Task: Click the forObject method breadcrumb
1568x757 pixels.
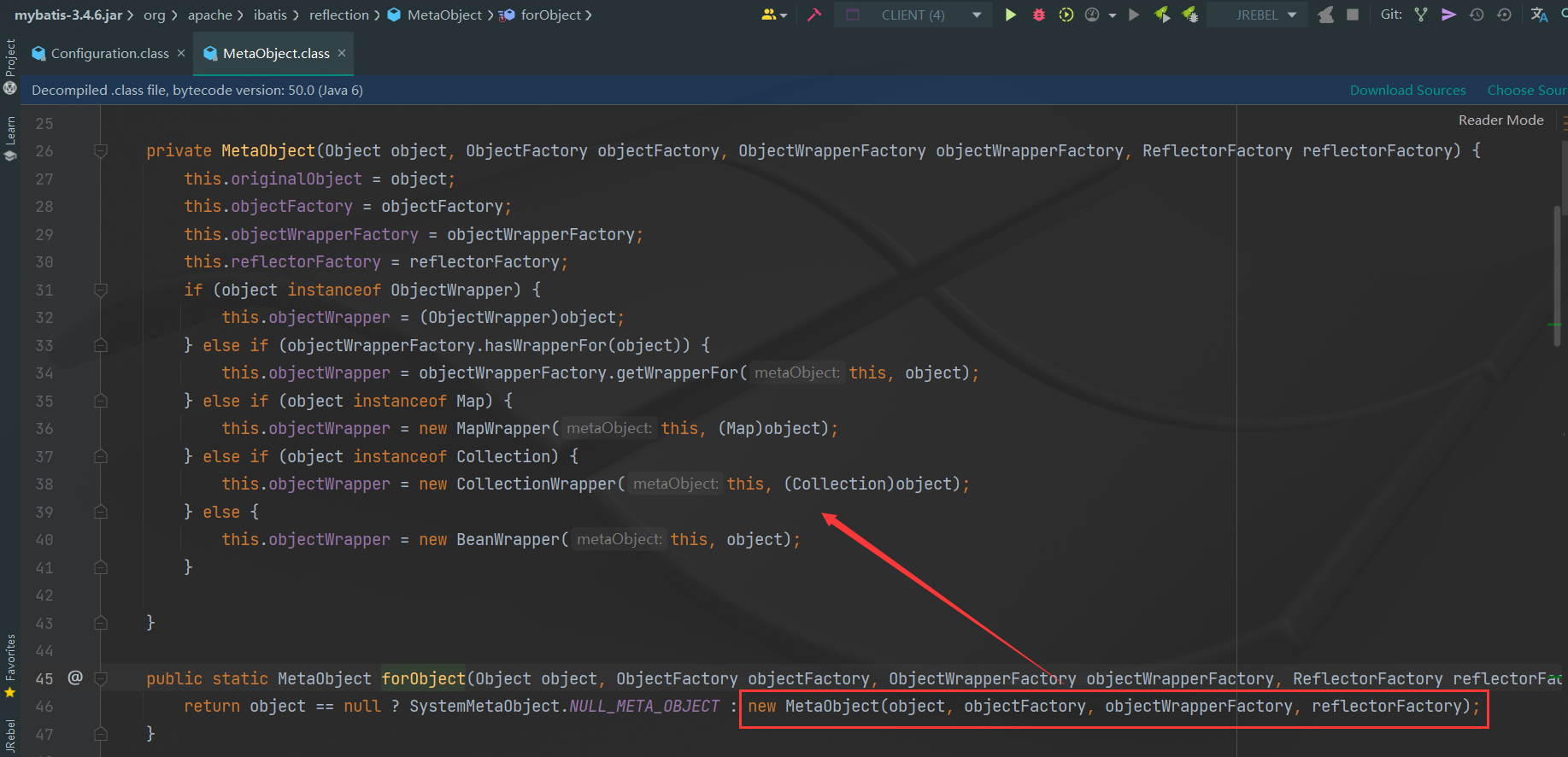Action: (x=541, y=15)
